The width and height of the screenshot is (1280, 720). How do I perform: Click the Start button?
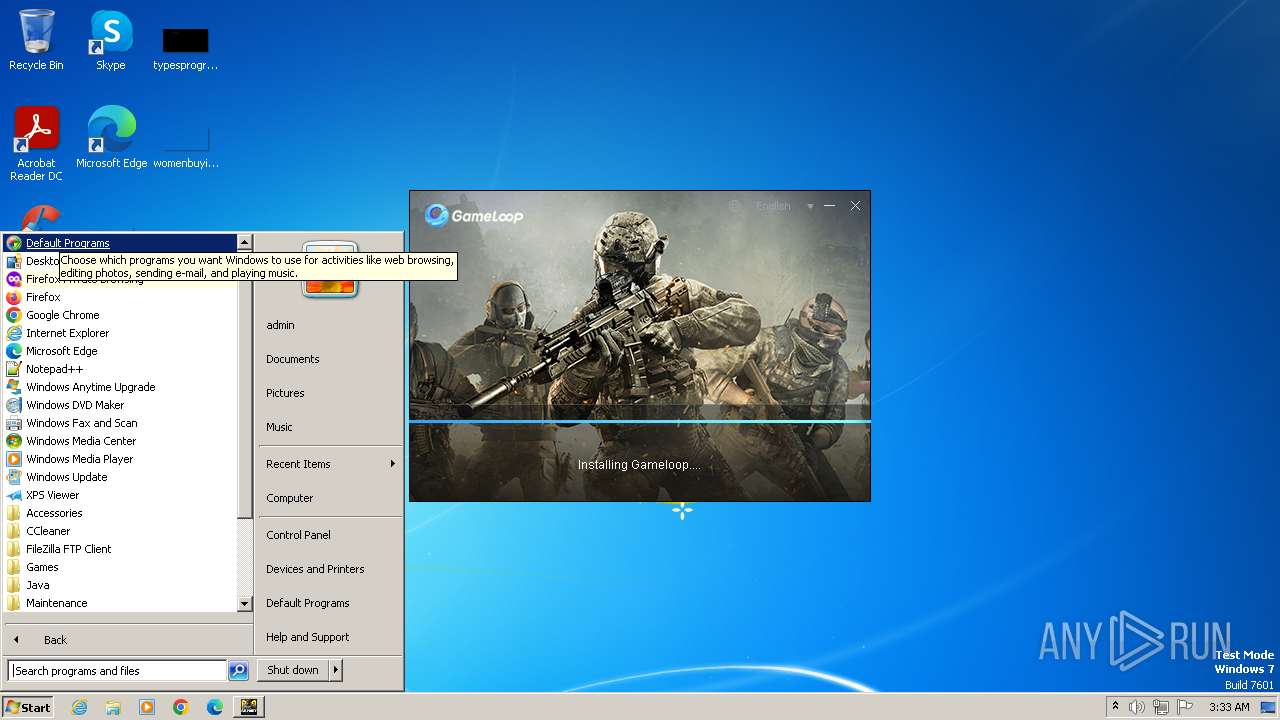28,707
